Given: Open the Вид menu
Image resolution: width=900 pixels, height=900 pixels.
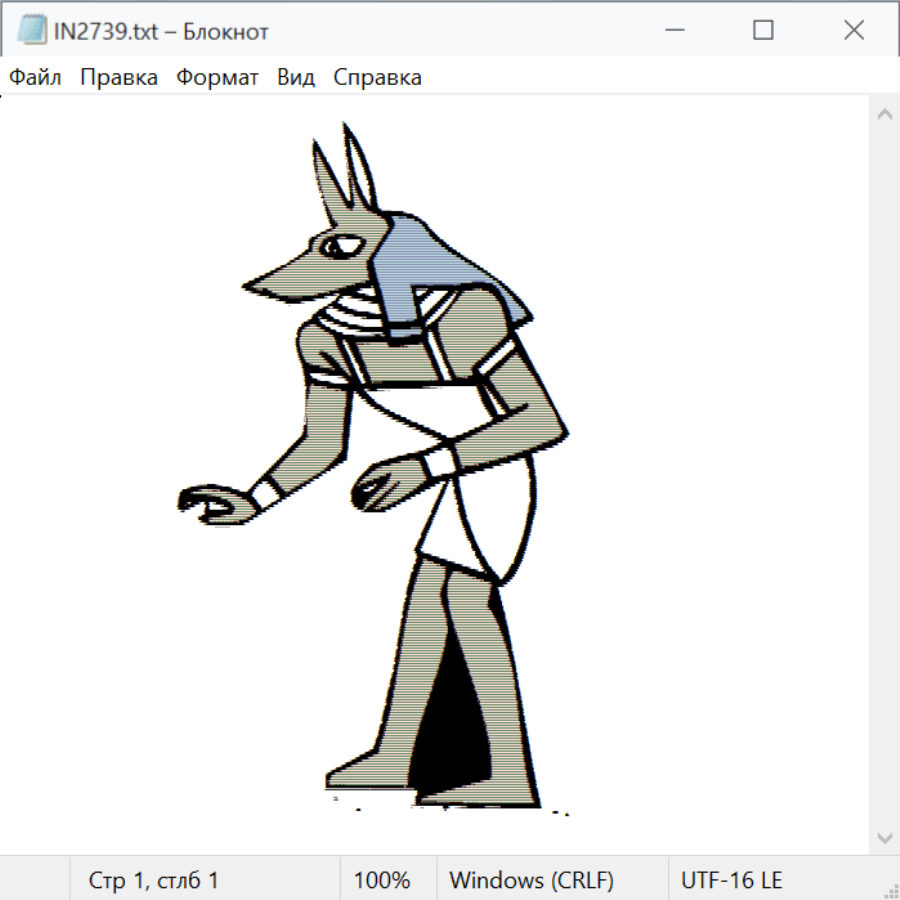Looking at the screenshot, I should [x=296, y=78].
